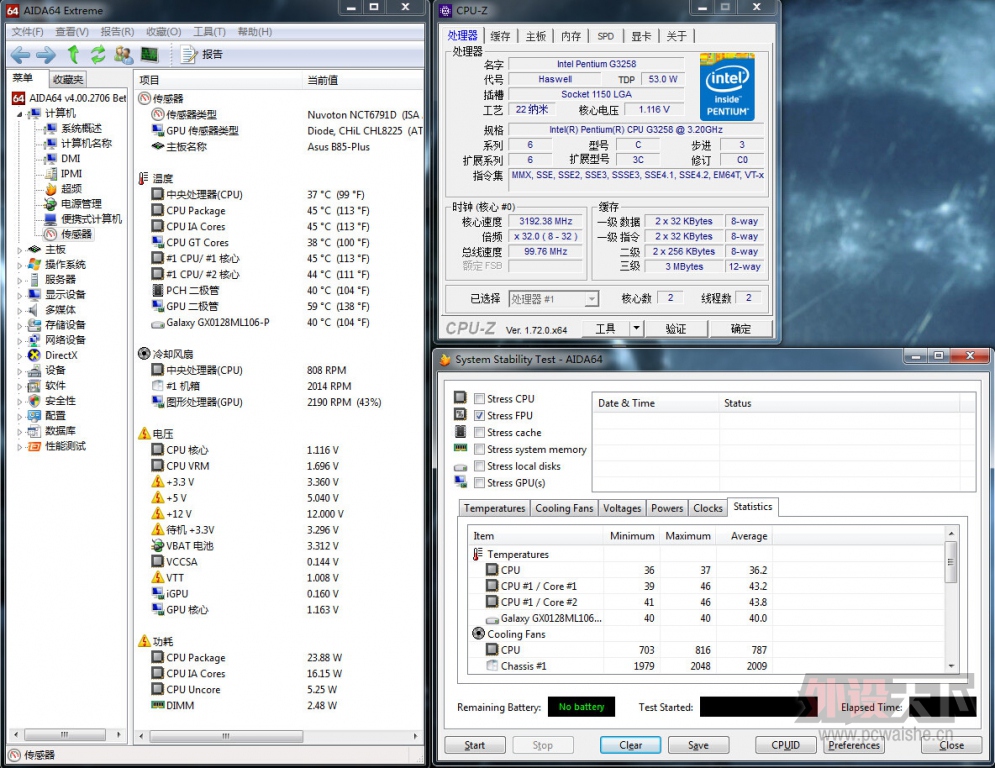
Task: Open the 文件(F) menu in AIDA64
Action: (27, 32)
